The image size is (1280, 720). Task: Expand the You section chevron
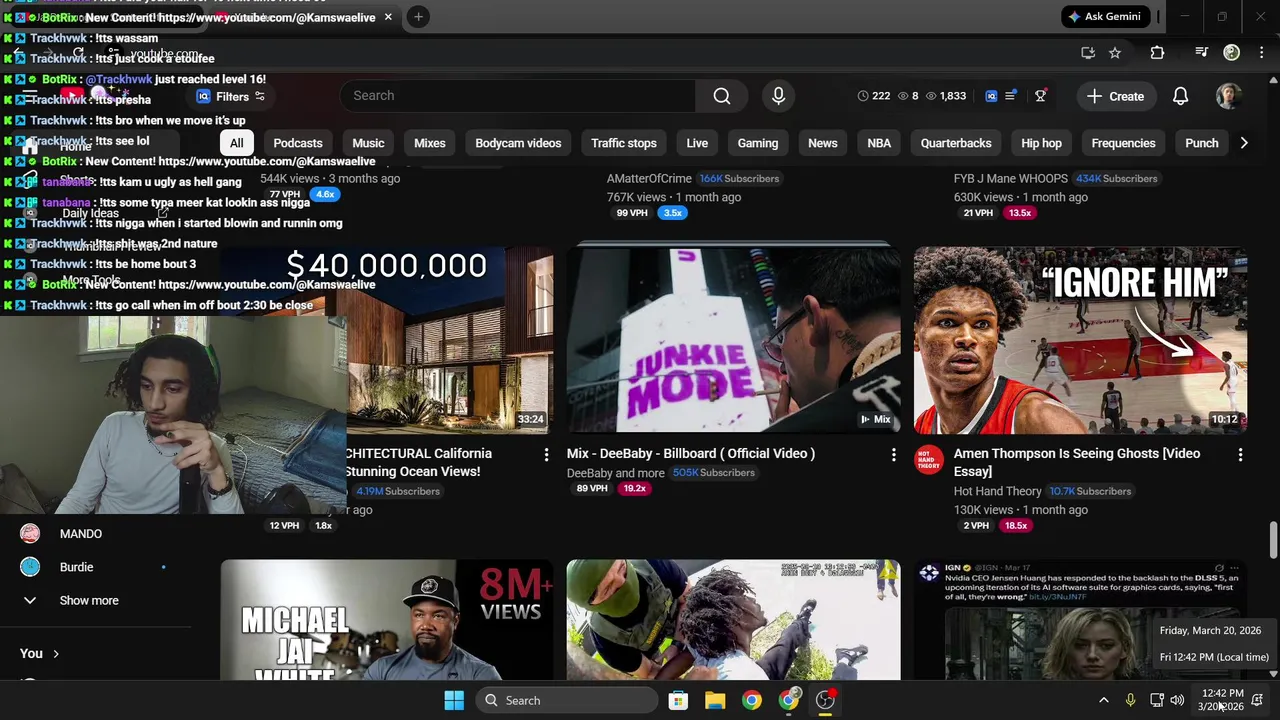coord(56,654)
